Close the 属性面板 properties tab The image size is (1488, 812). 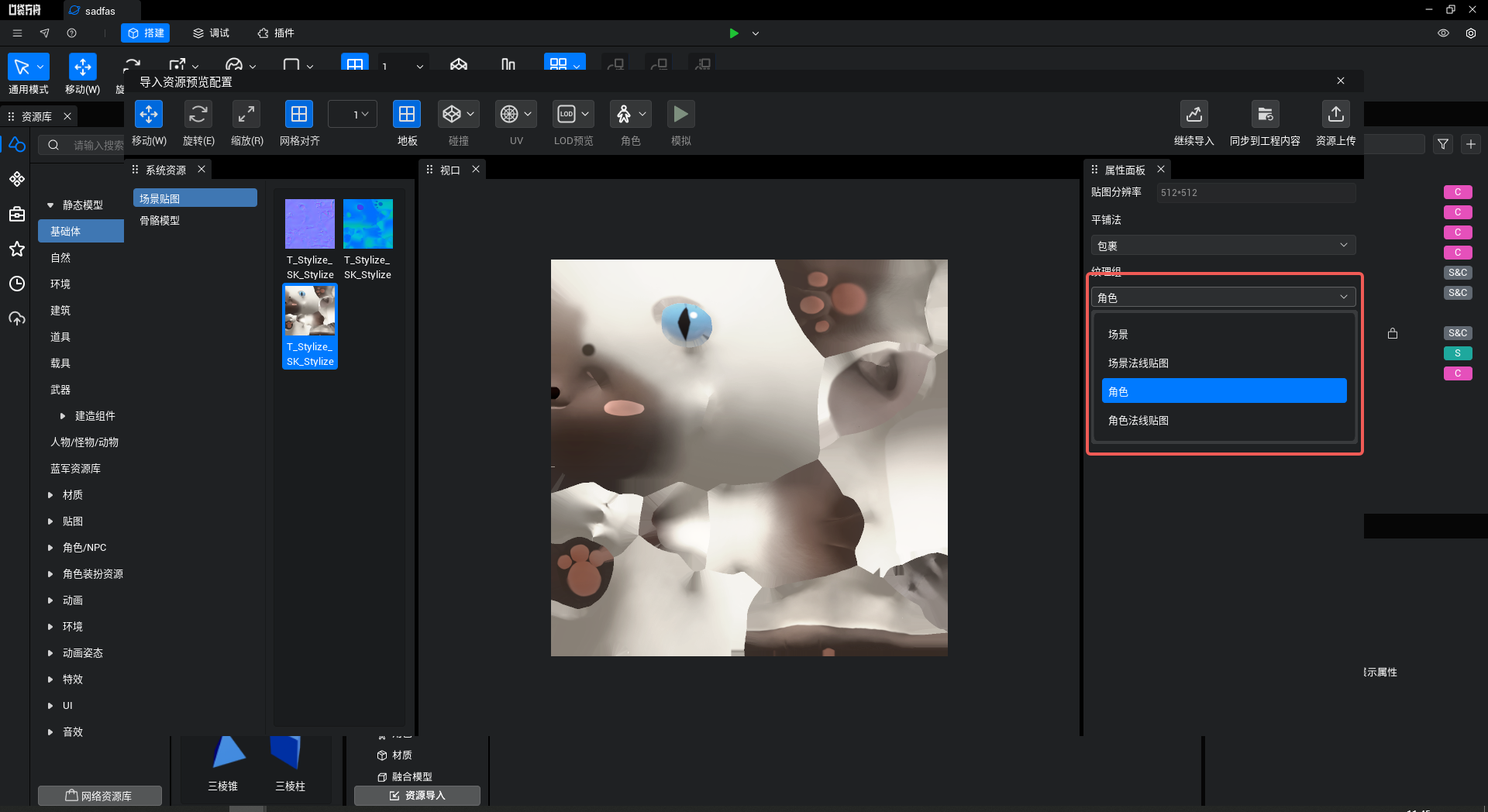pos(1161,169)
